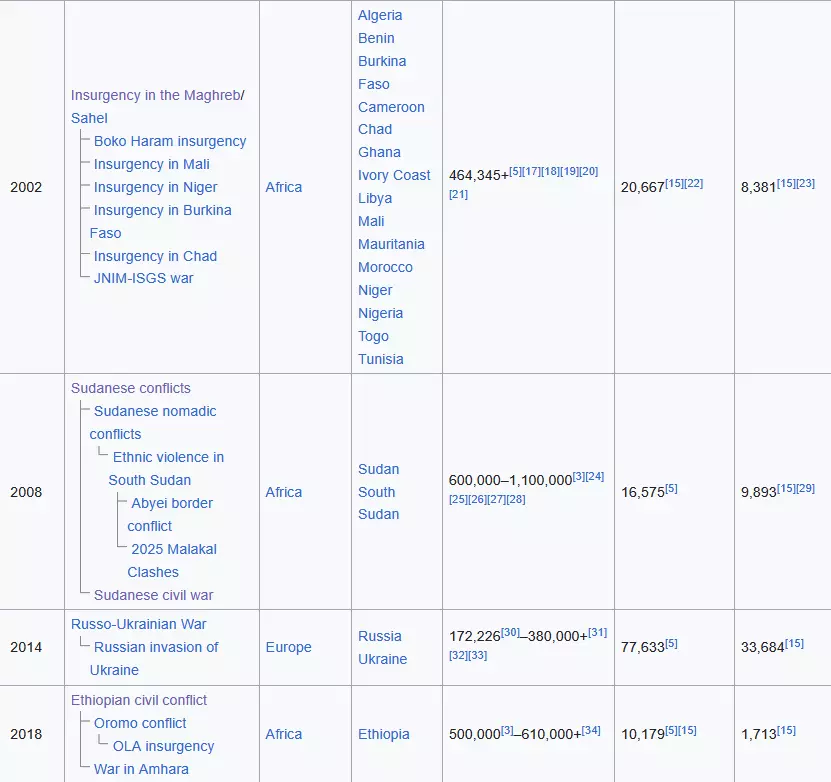This screenshot has width=831, height=782.
Task: Open the Russo-Ukrainian War article link
Action: (138, 624)
